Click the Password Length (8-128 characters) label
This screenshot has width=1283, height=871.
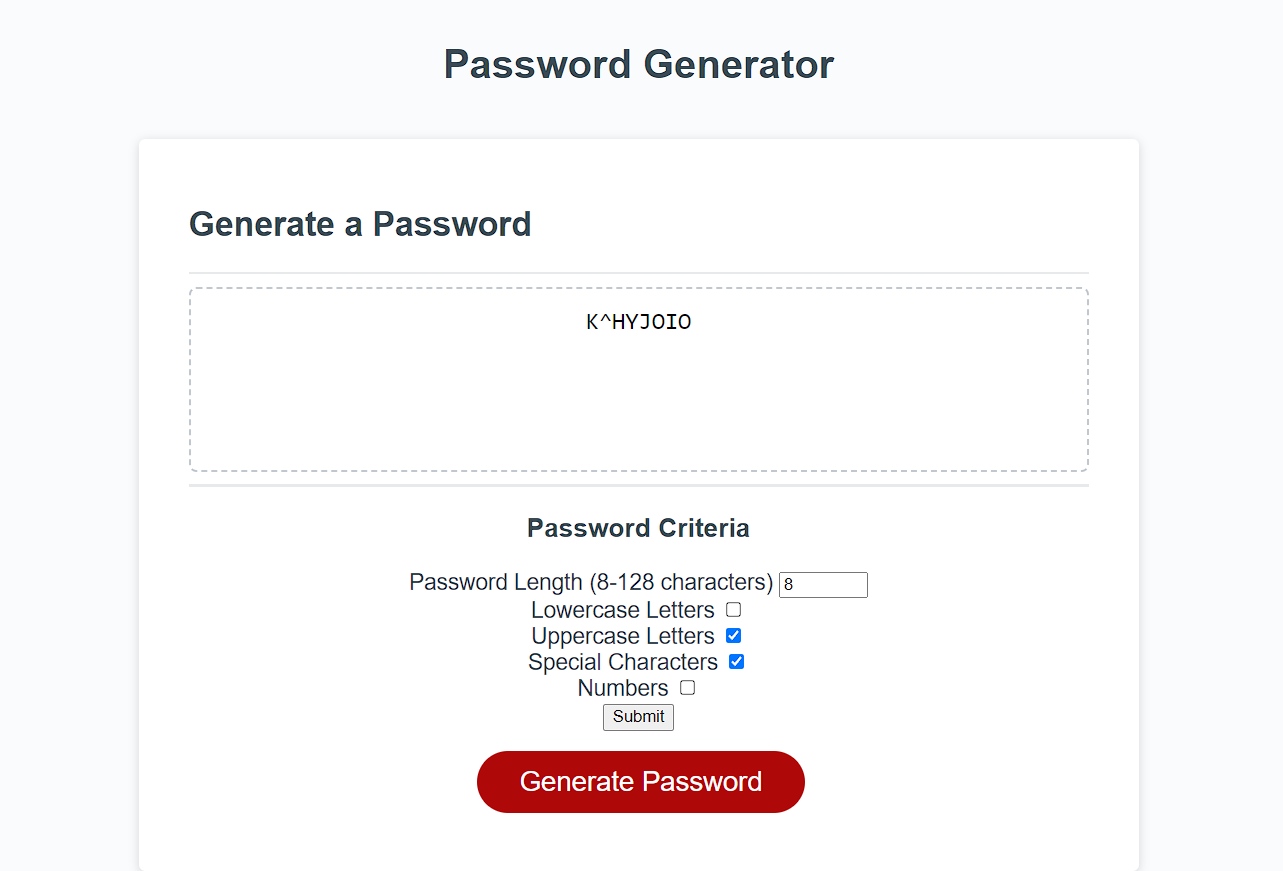(x=591, y=582)
